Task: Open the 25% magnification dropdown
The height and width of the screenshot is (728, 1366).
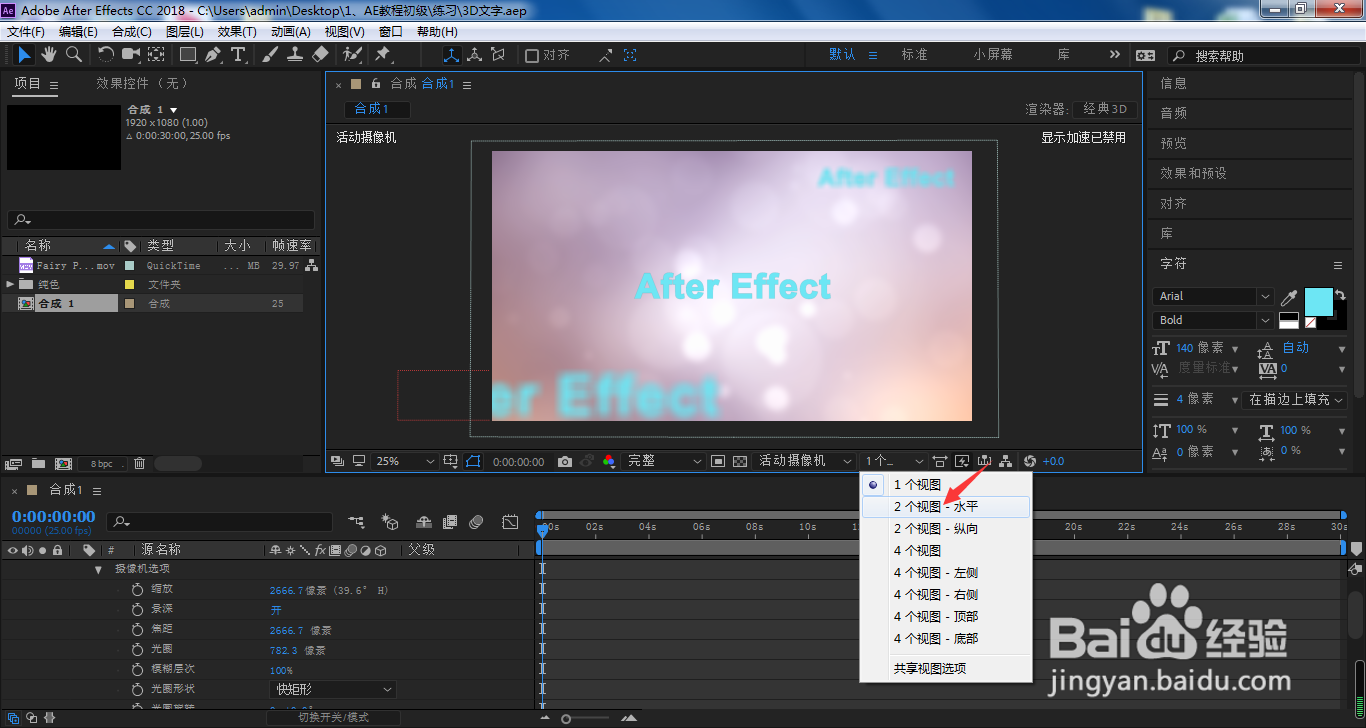Action: [404, 461]
